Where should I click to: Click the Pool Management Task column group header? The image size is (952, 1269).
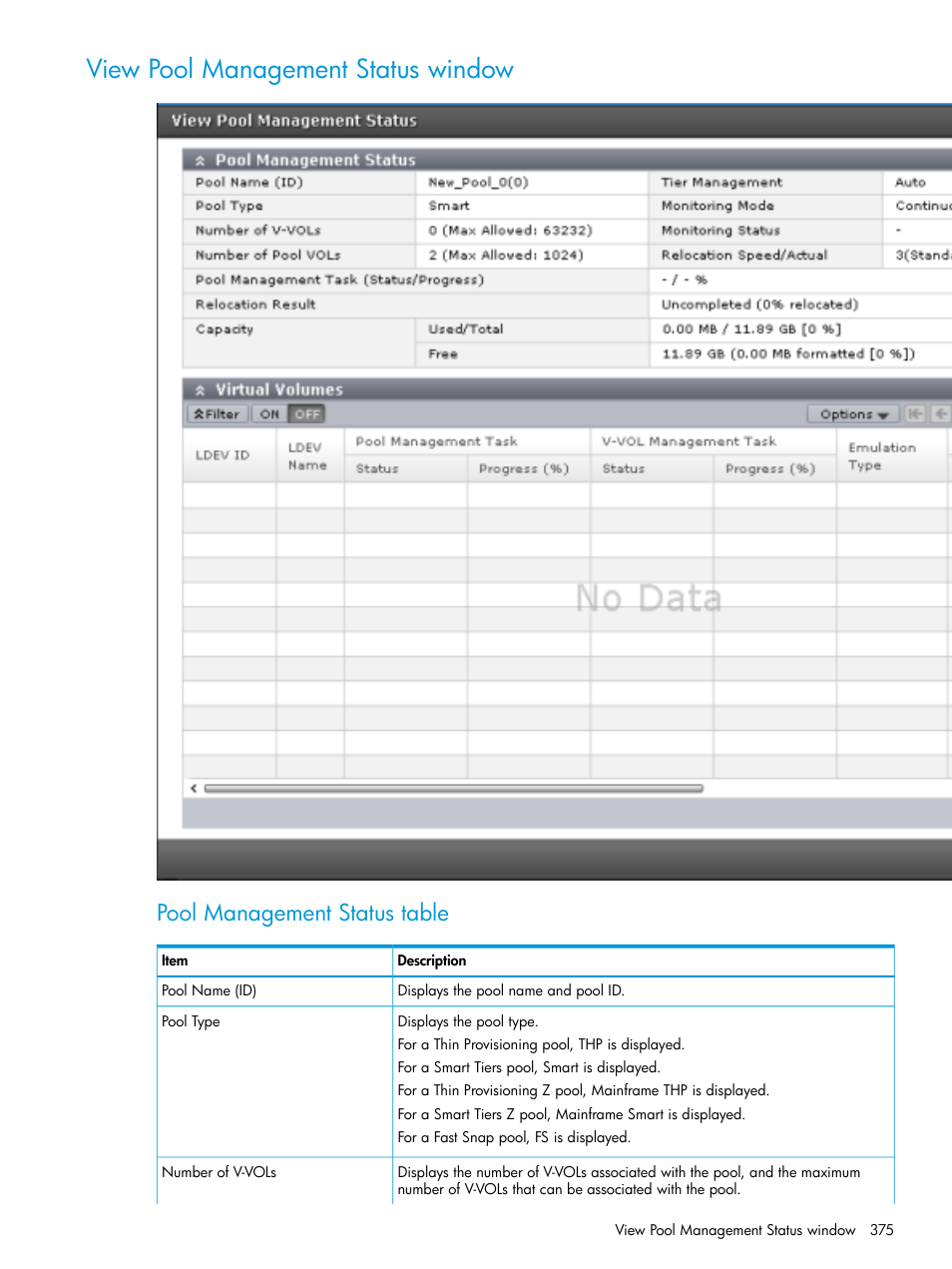(x=467, y=441)
